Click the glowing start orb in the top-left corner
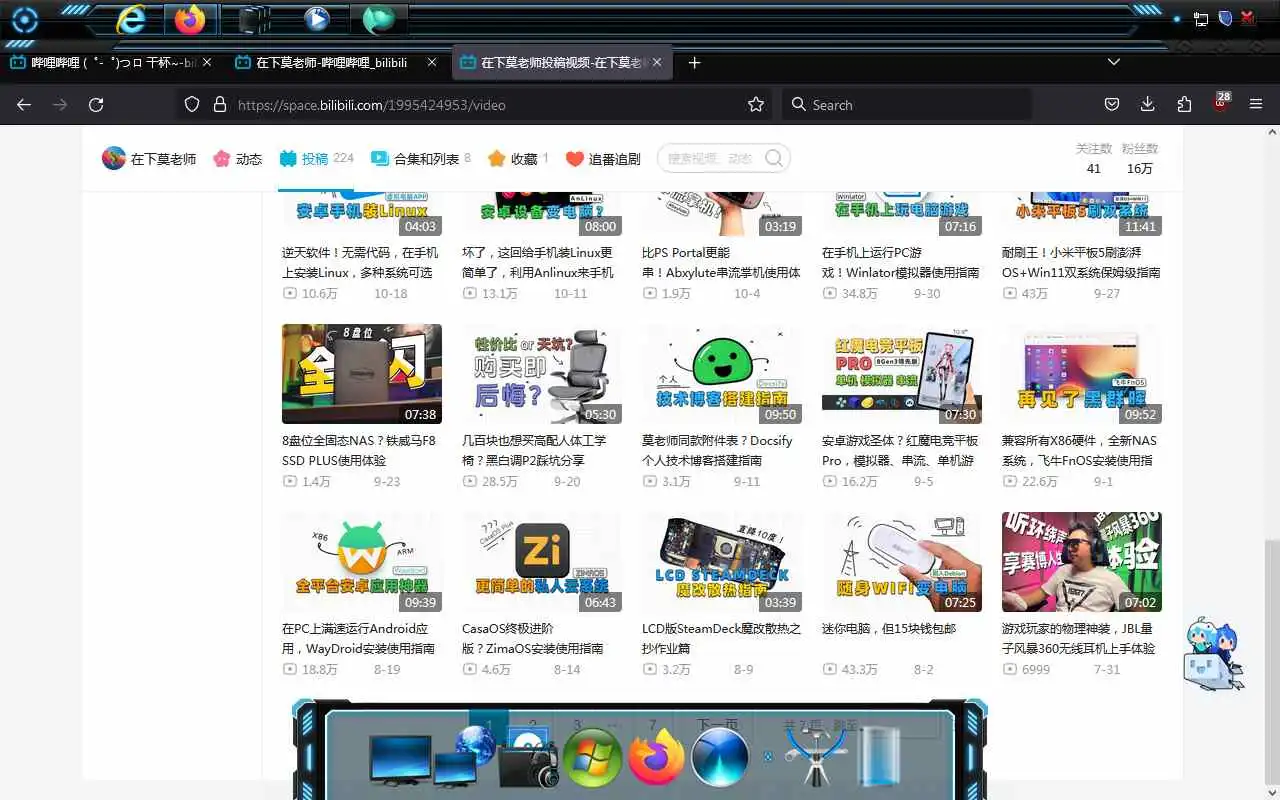The width and height of the screenshot is (1280, 800). (24, 20)
